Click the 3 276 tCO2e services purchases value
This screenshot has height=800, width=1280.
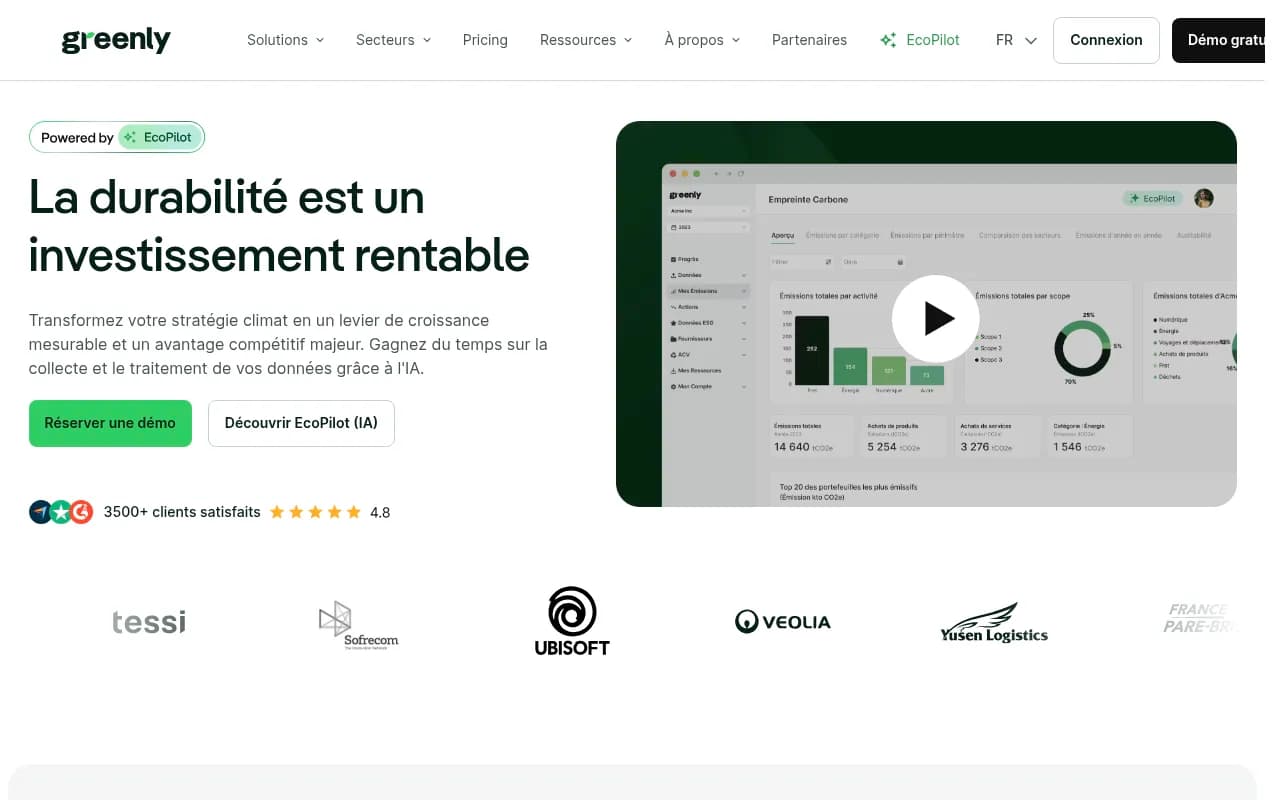(986, 447)
